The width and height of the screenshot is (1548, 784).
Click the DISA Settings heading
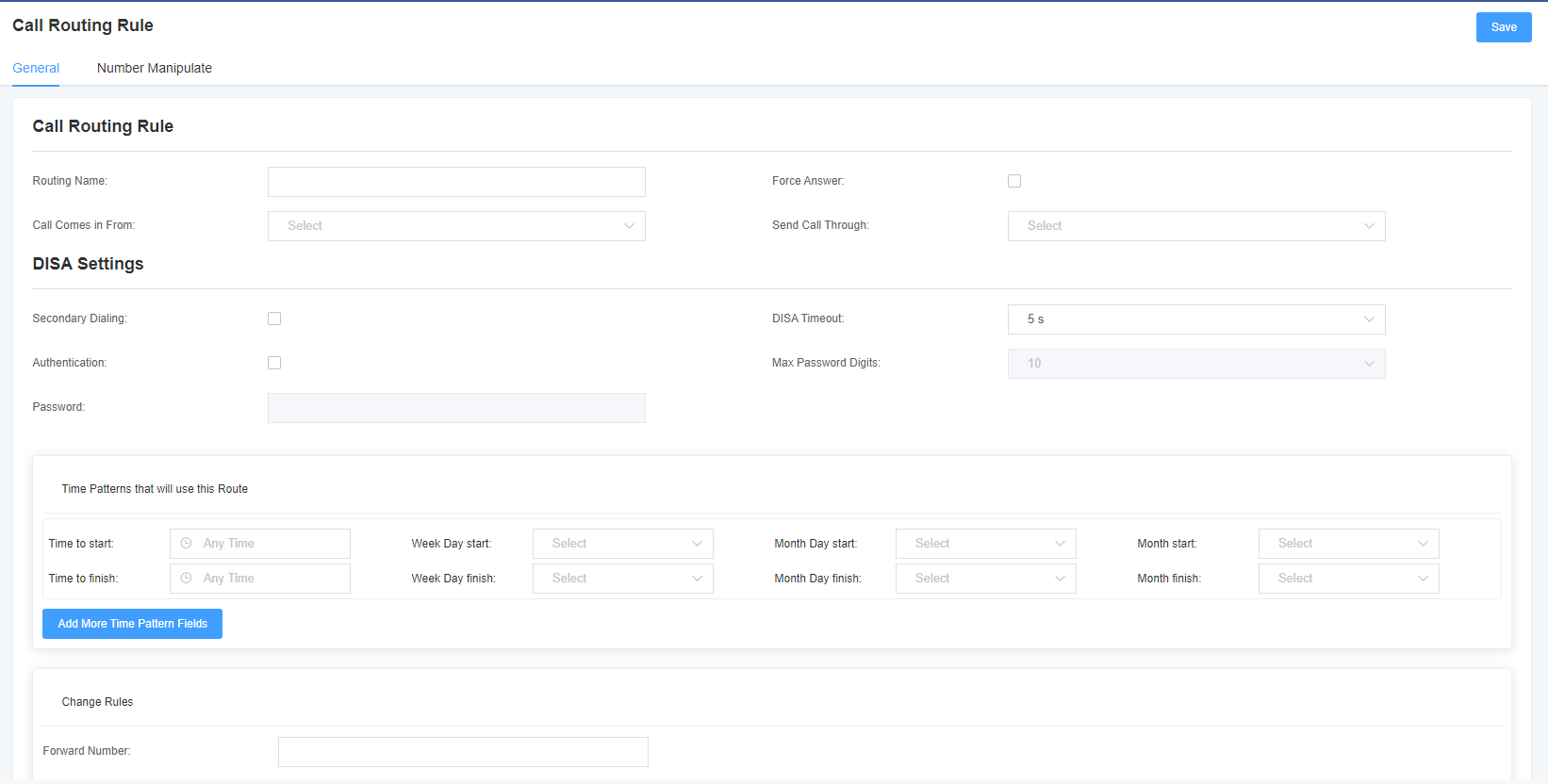[x=88, y=264]
